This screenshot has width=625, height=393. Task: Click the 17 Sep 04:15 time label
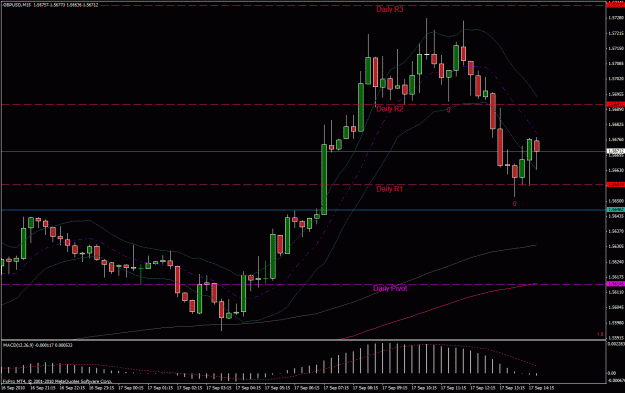point(248,387)
